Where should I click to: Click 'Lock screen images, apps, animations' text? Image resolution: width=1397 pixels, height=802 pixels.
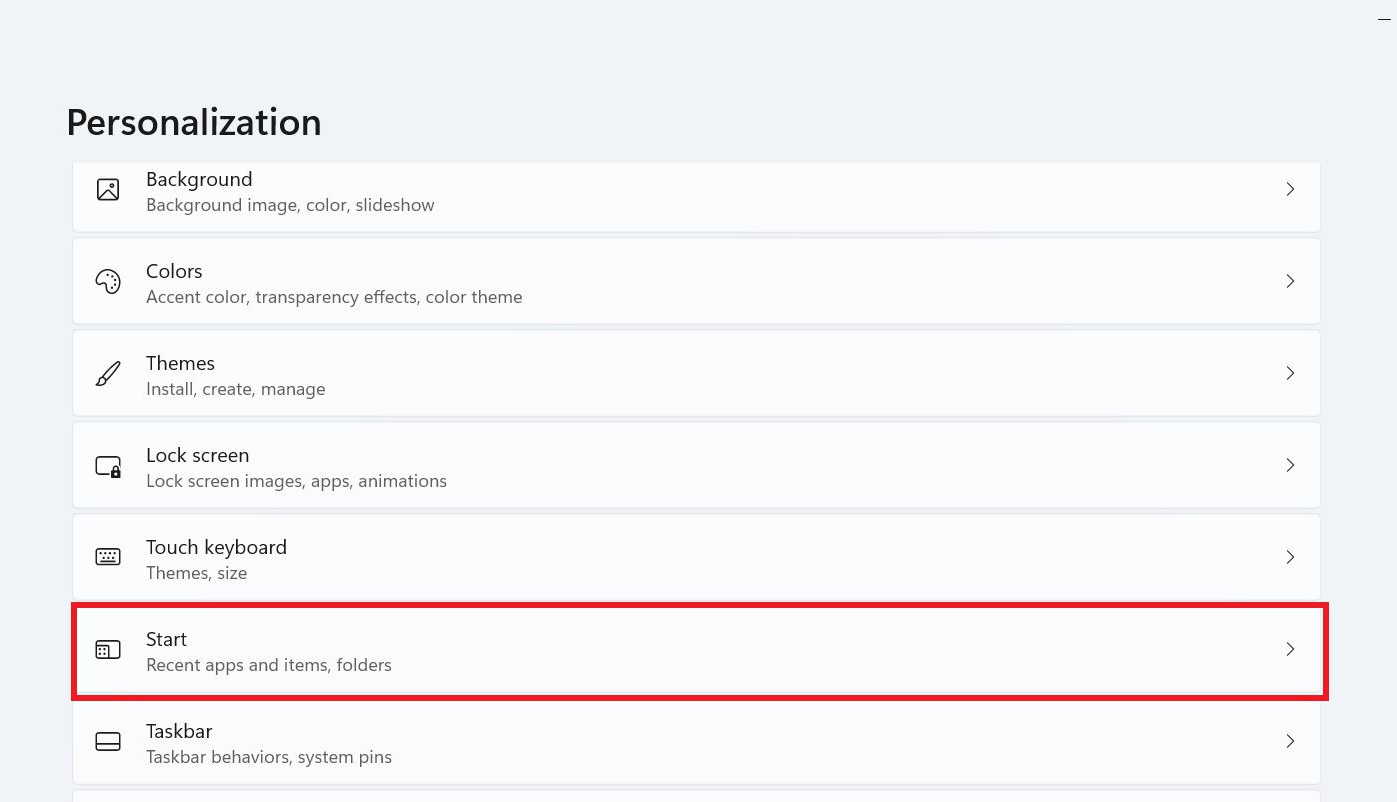pyautogui.click(x=296, y=481)
